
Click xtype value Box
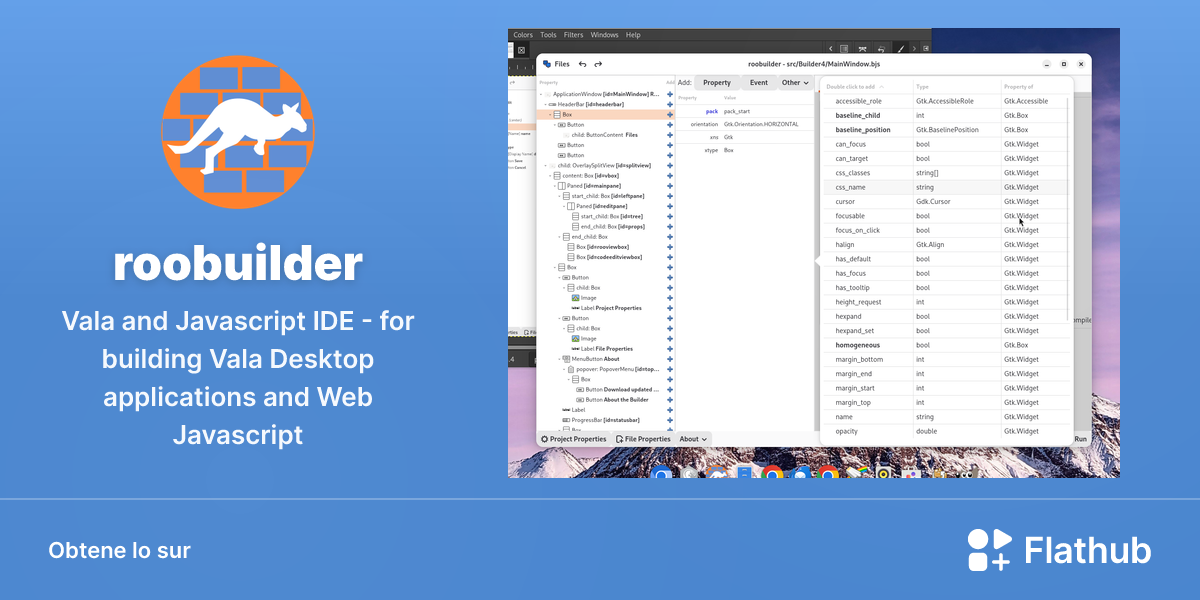(729, 150)
